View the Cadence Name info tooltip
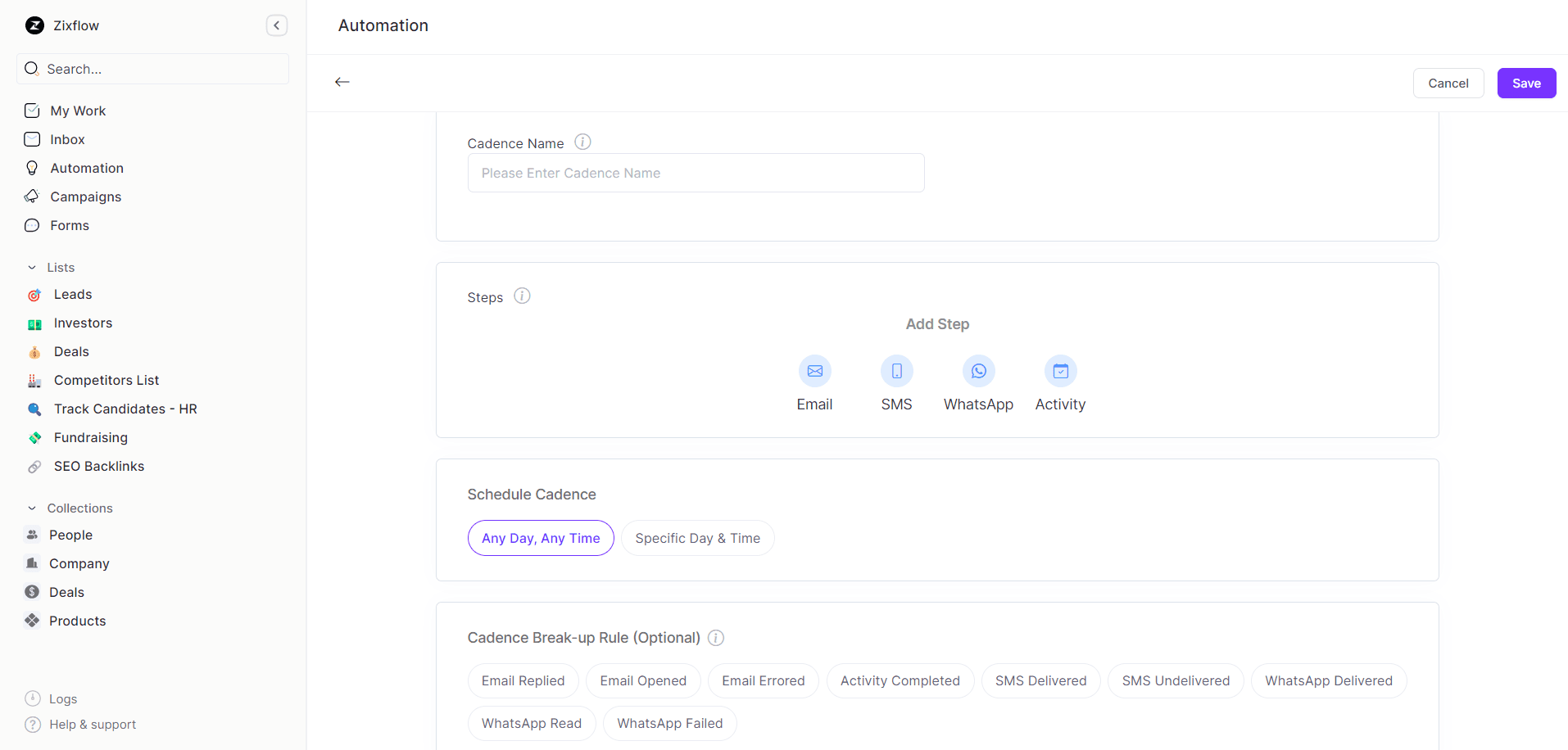Screen dimensions: 1568x750 pyautogui.click(x=582, y=141)
